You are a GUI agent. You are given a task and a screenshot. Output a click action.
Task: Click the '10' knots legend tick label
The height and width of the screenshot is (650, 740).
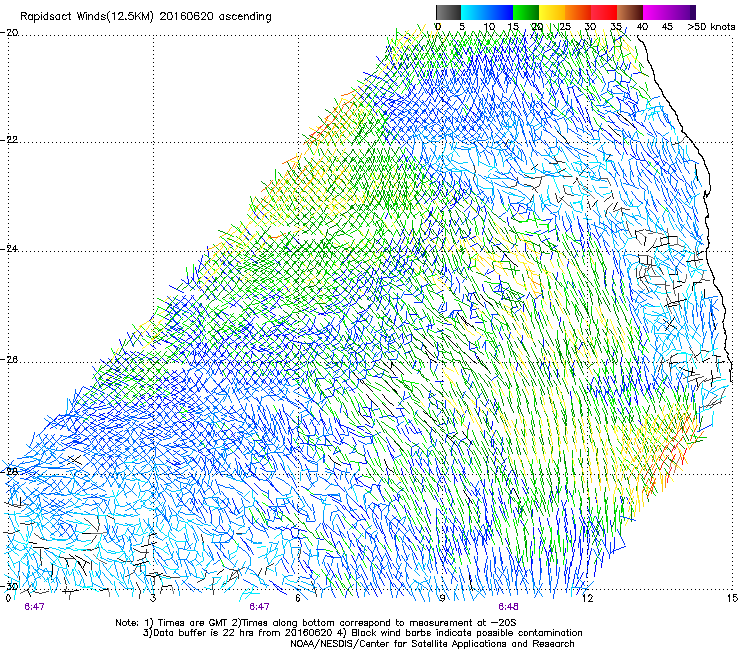489,27
